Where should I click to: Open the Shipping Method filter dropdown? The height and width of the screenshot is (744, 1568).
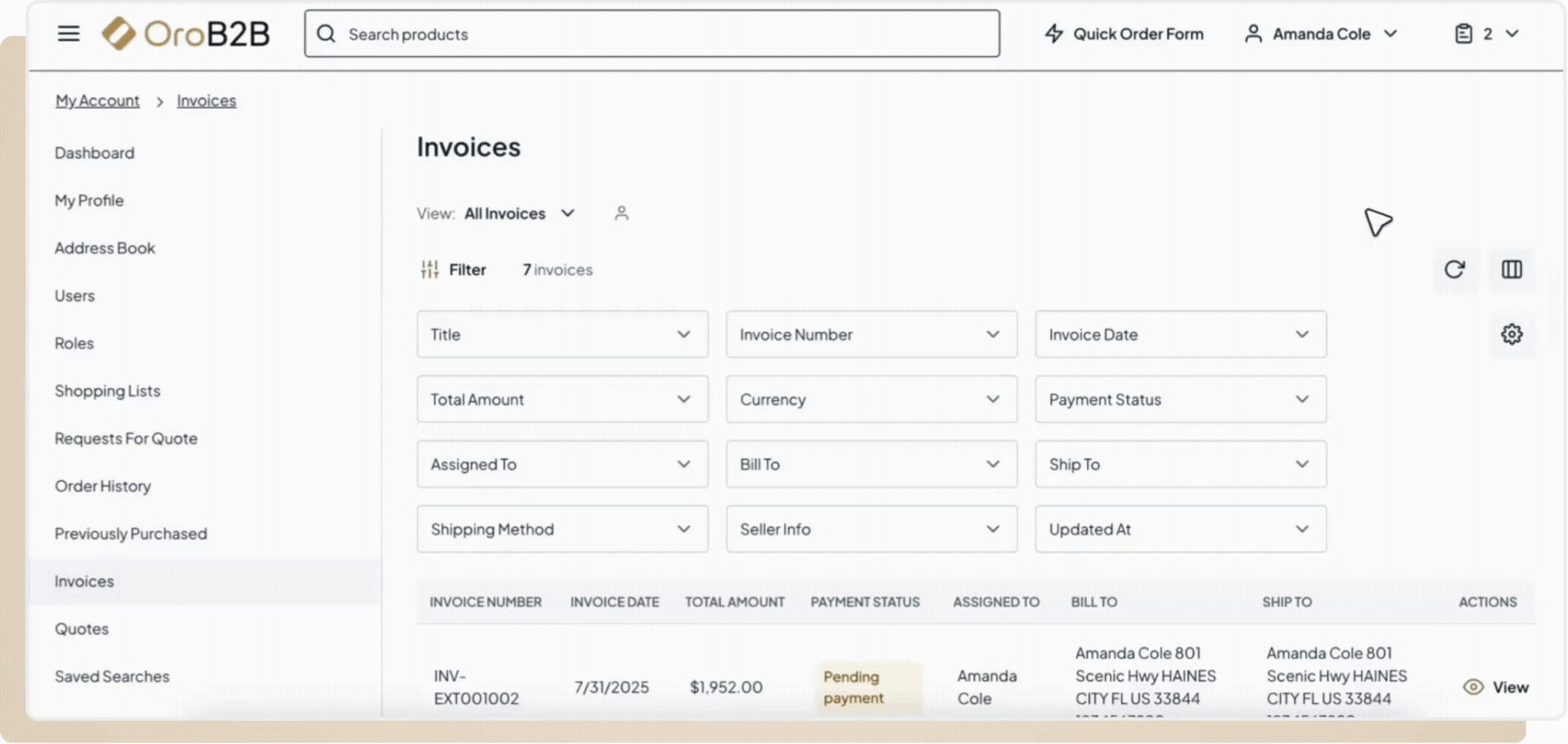pos(562,529)
